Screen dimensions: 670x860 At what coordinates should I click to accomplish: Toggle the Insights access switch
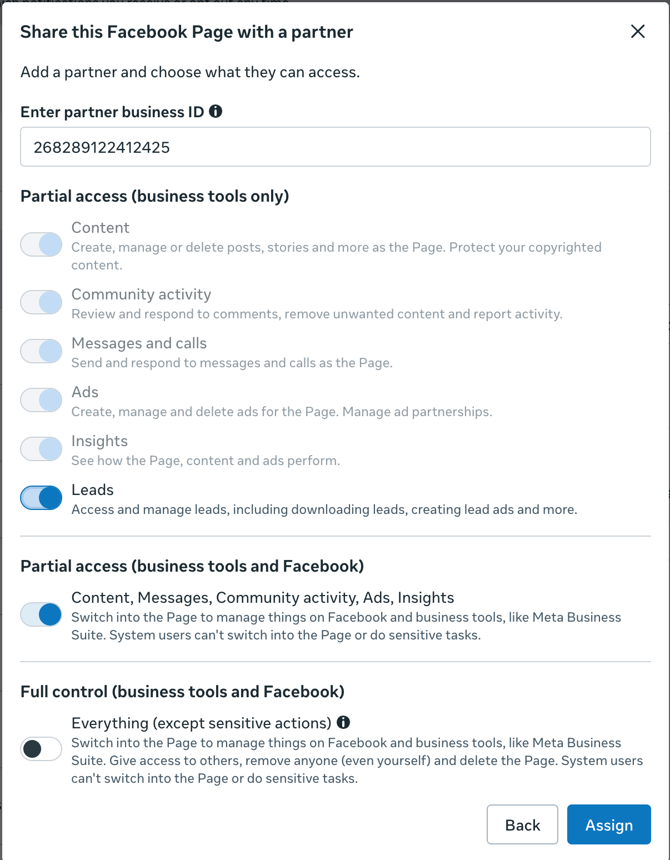(41, 449)
